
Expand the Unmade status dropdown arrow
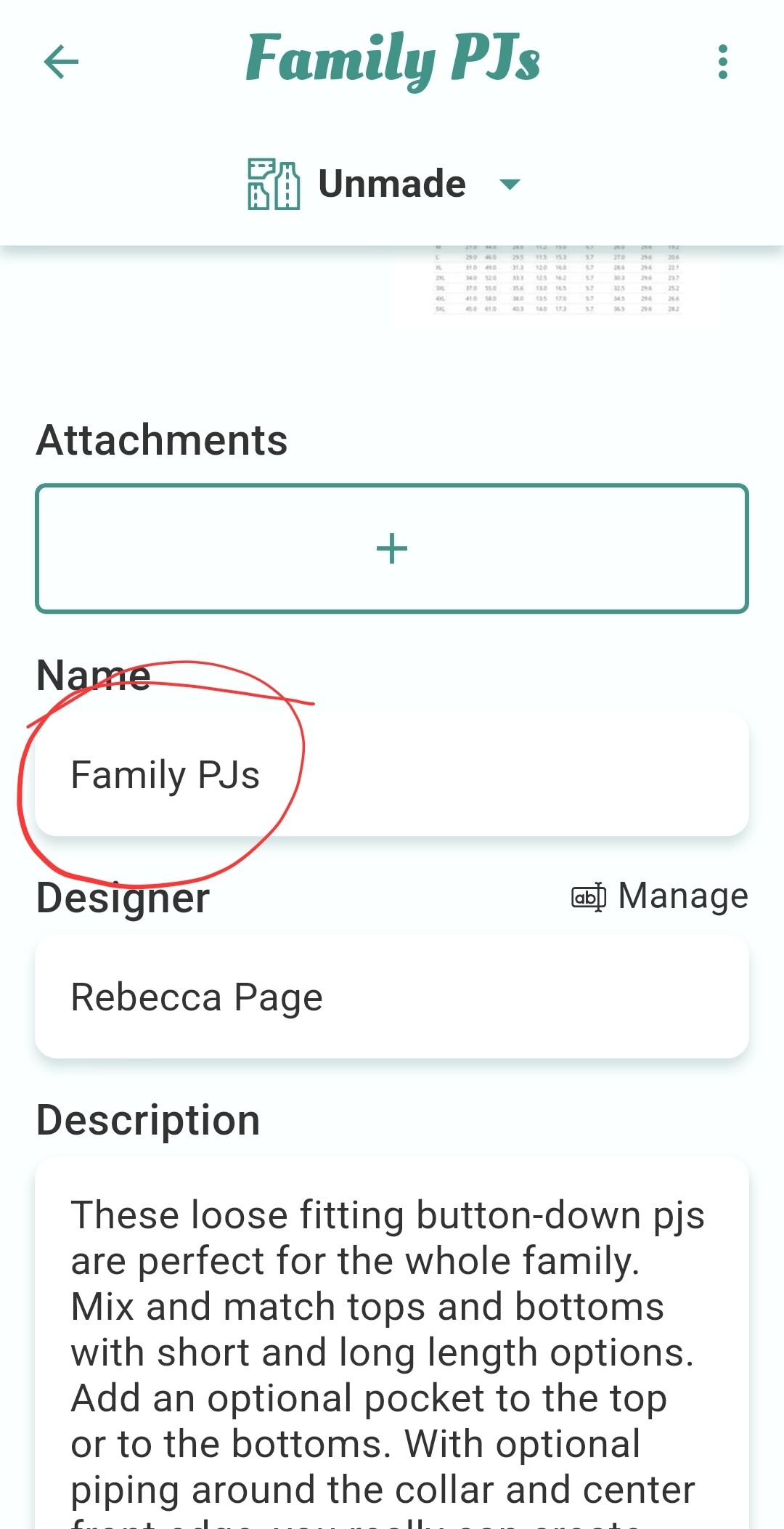click(x=510, y=184)
